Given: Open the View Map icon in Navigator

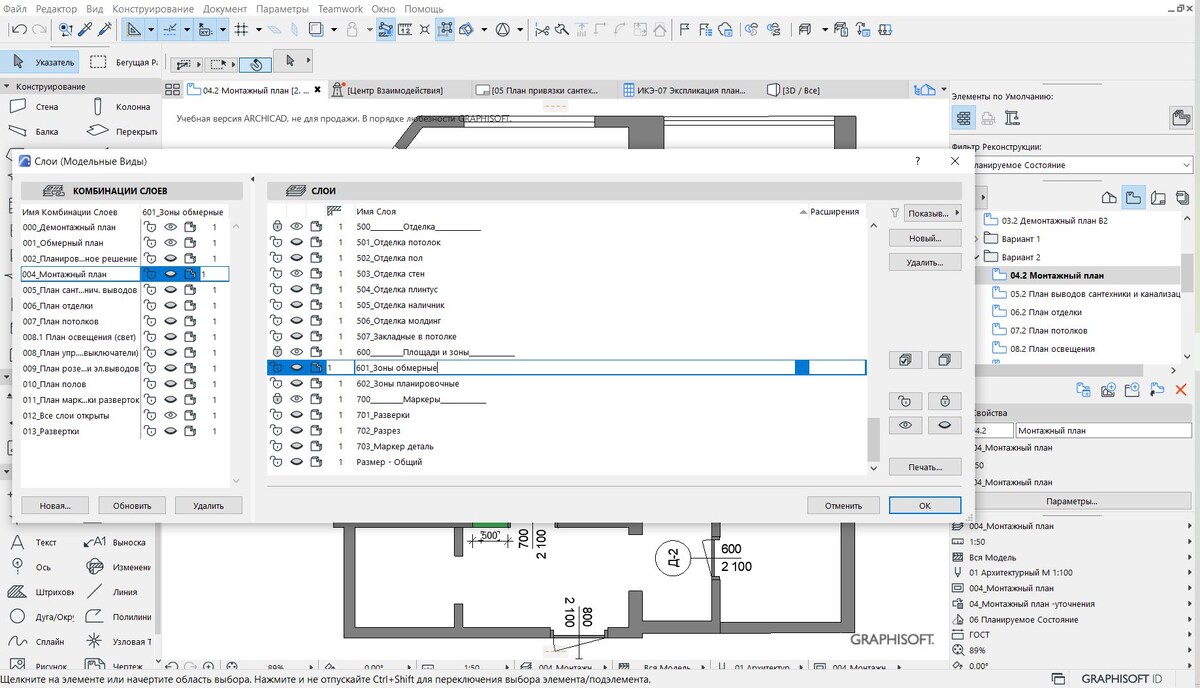Looking at the screenshot, I should coord(1134,197).
